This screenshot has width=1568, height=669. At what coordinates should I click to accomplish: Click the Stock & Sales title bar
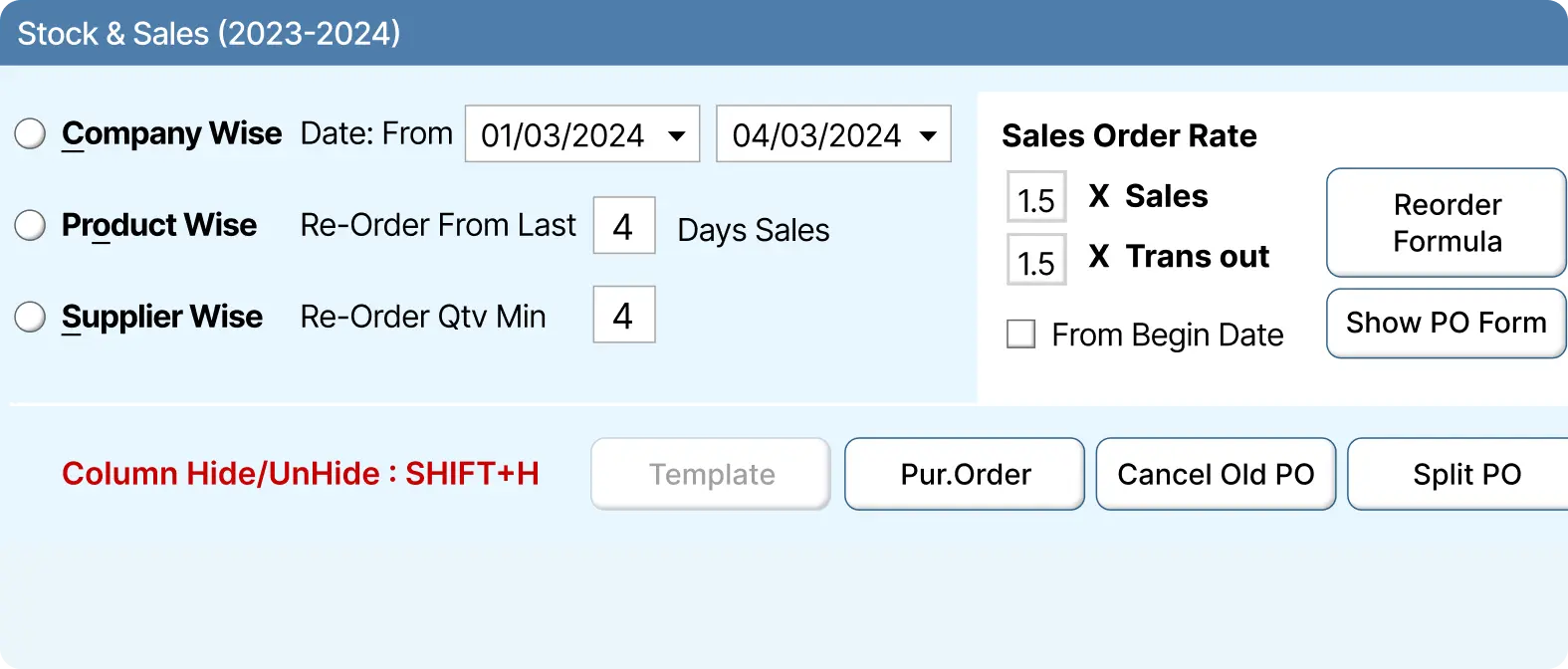(208, 32)
